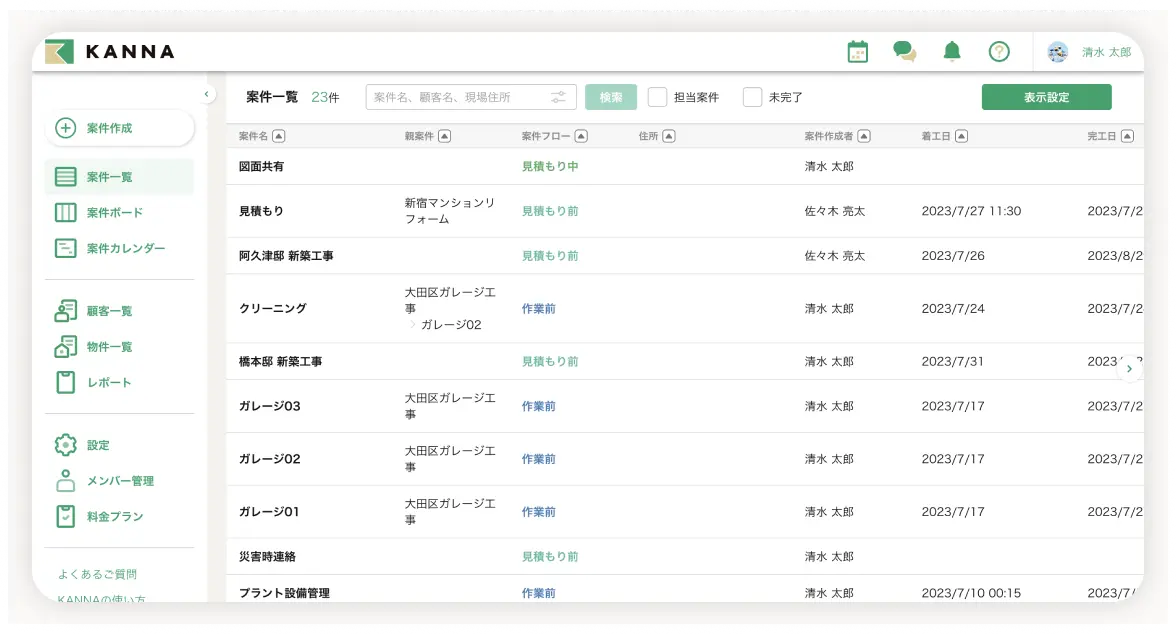
Task: Open メンバー管理 in sidebar menu
Action: 120,481
